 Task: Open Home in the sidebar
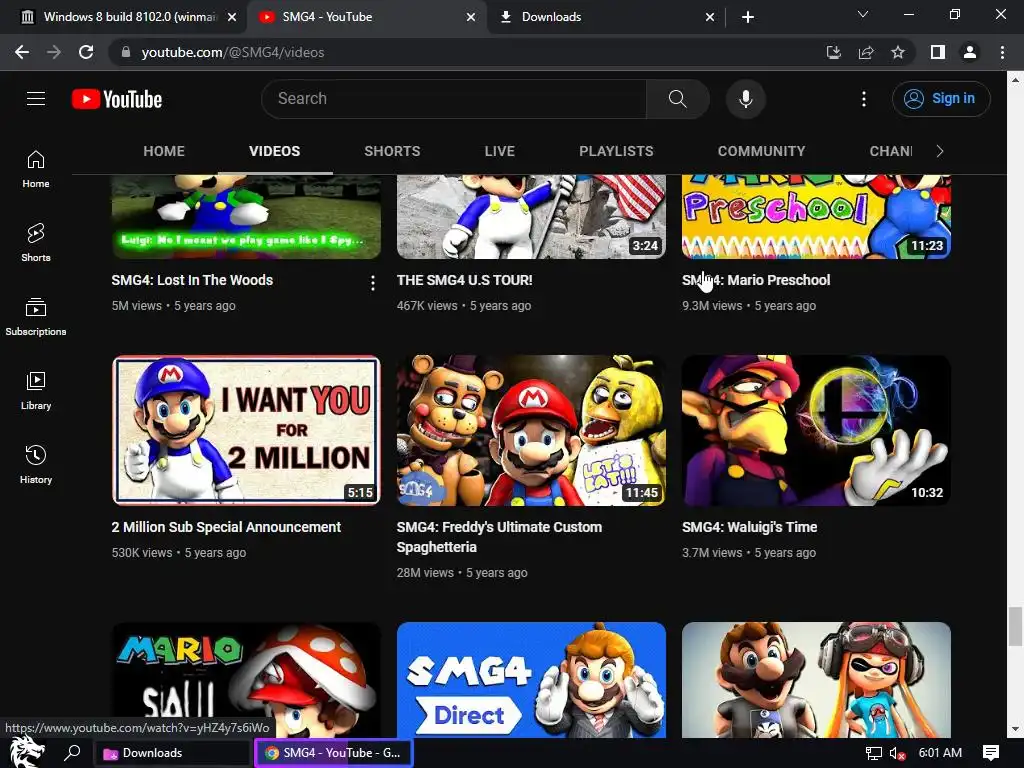pyautogui.click(x=36, y=168)
